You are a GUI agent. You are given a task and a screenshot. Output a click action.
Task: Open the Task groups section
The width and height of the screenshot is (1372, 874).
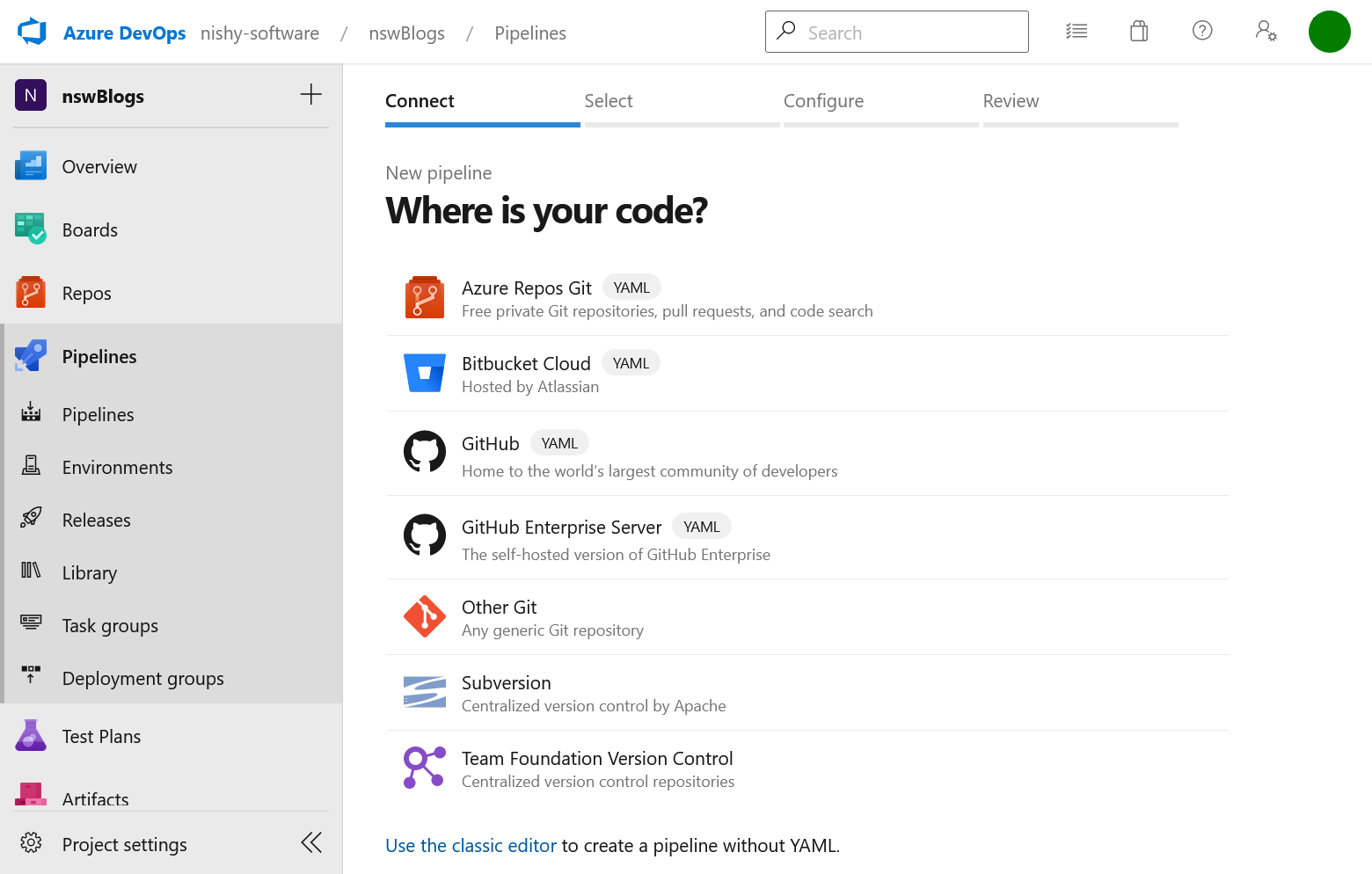pyautogui.click(x=109, y=625)
